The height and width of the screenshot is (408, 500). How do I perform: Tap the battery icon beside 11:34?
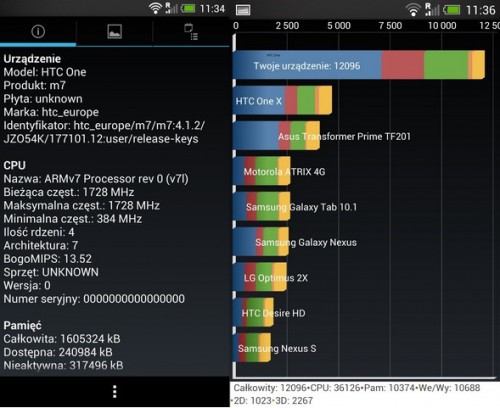point(188,8)
